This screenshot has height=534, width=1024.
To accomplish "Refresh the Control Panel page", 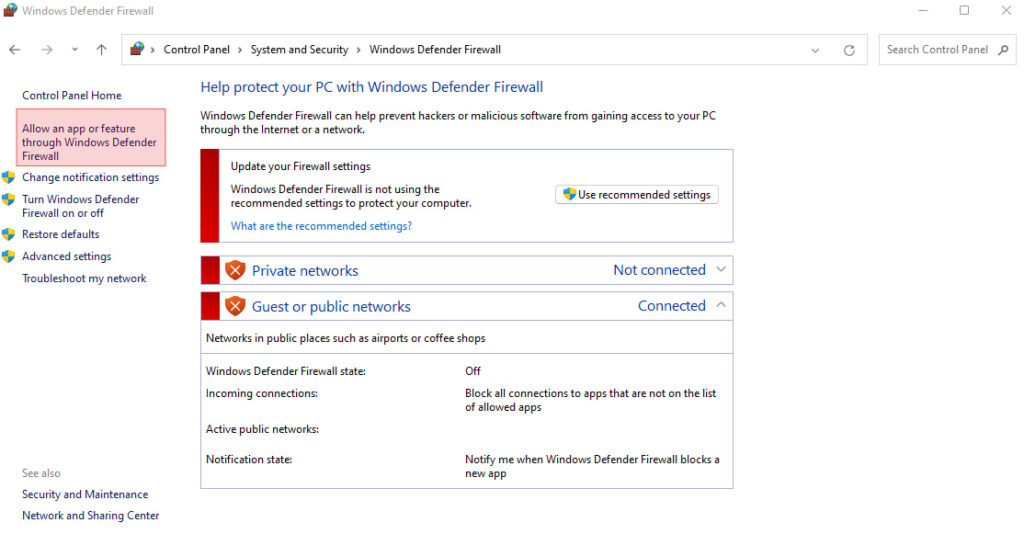I will 849,50.
